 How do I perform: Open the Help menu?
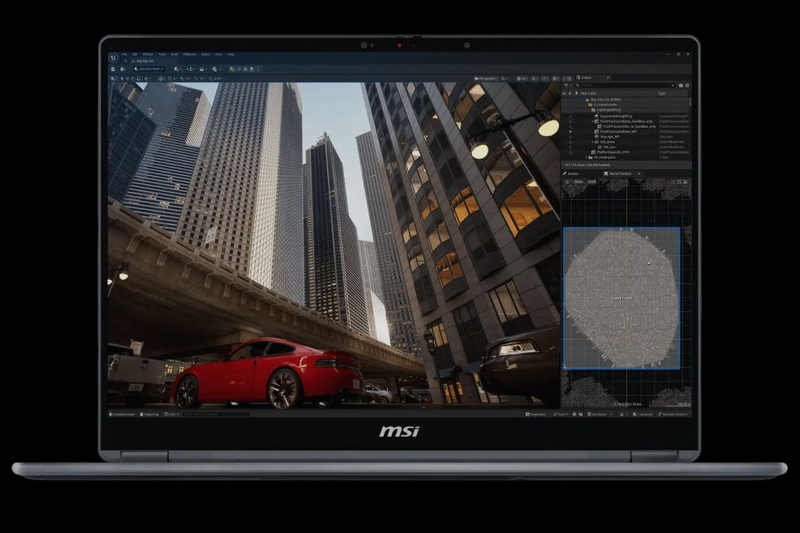[231, 54]
